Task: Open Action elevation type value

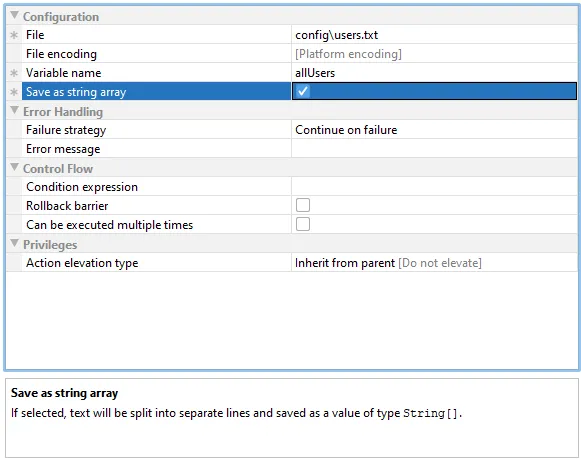Action: click(x=434, y=263)
